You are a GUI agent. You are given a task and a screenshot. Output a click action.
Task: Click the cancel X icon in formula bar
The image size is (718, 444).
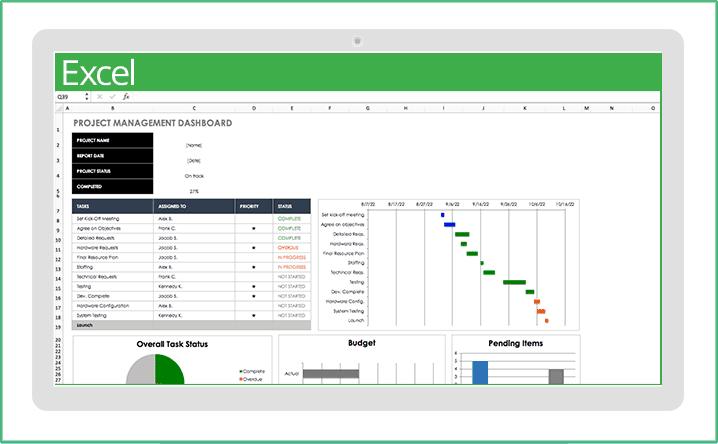pos(100,97)
